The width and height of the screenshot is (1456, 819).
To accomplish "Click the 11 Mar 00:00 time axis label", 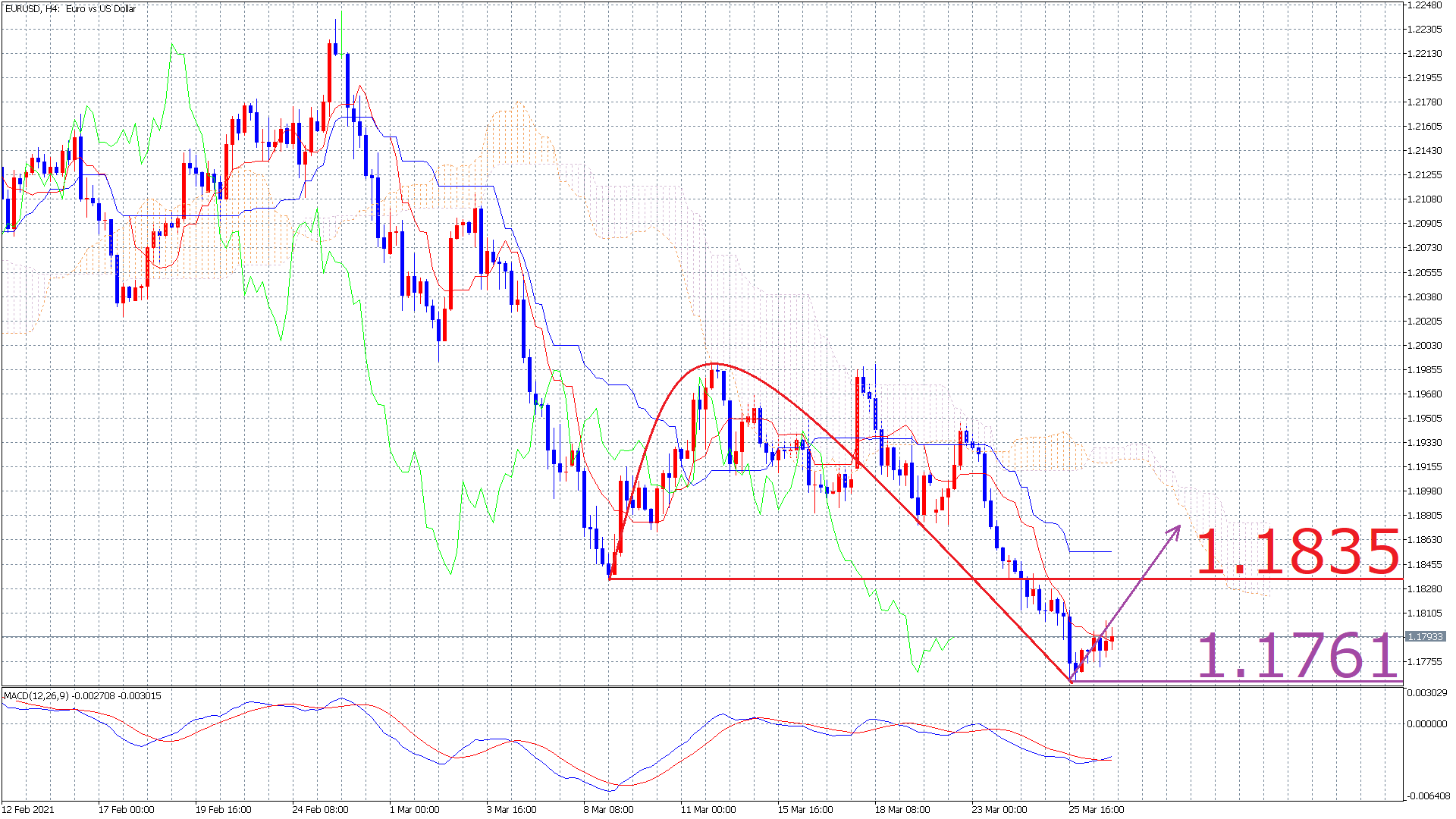I will point(708,809).
